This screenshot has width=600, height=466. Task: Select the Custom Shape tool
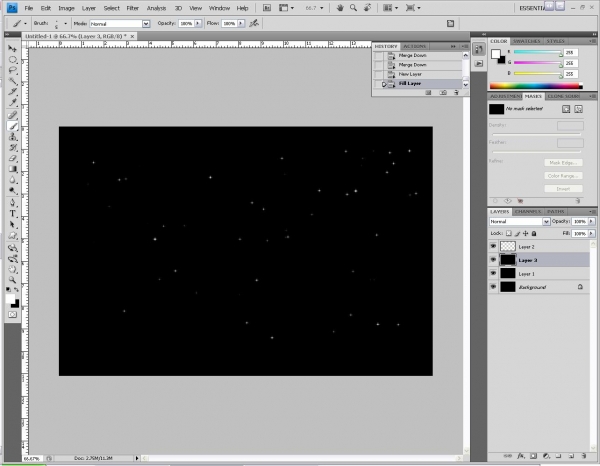[x=12, y=235]
